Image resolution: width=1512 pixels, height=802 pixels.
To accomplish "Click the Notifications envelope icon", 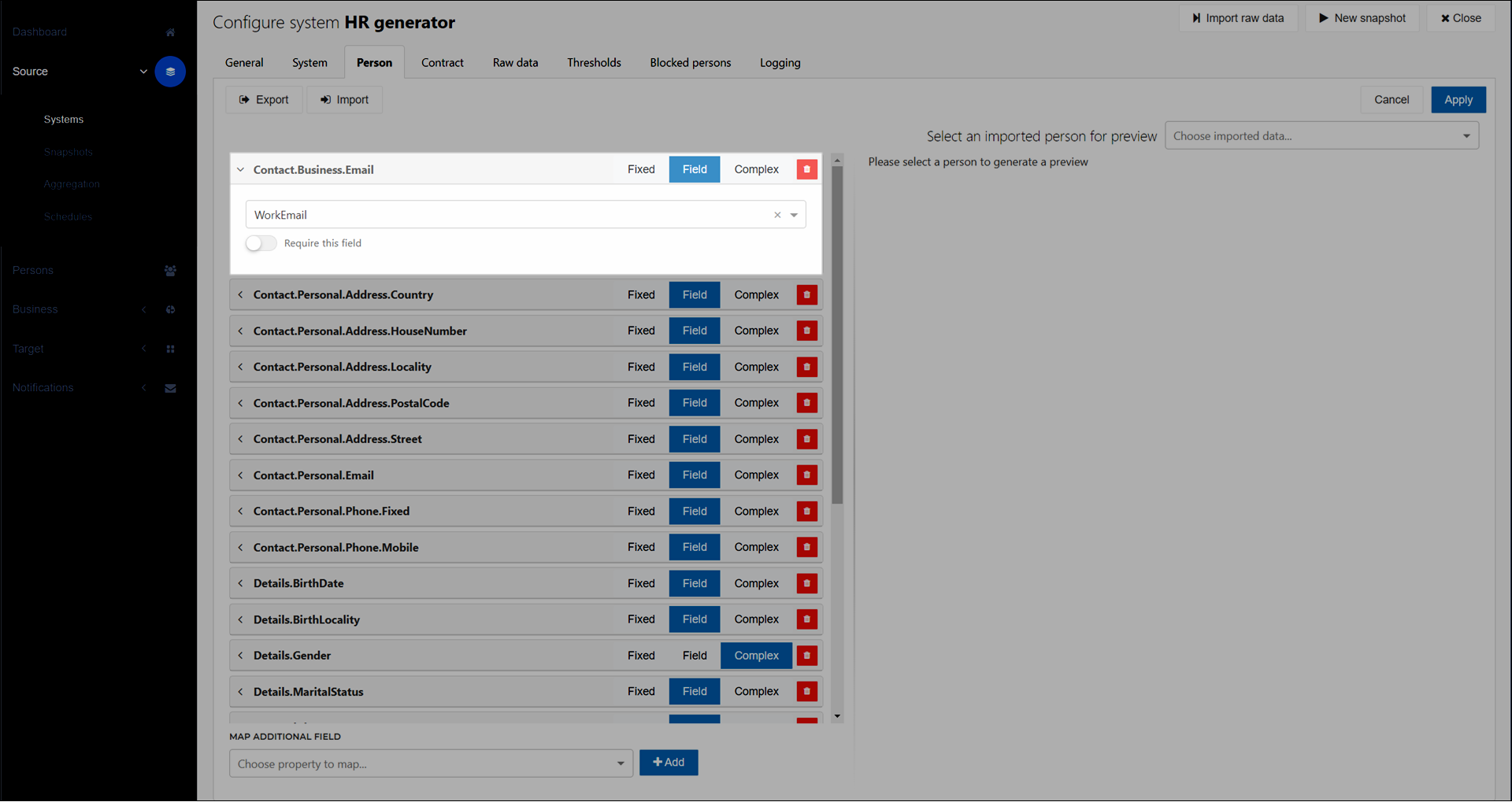I will coord(170,388).
